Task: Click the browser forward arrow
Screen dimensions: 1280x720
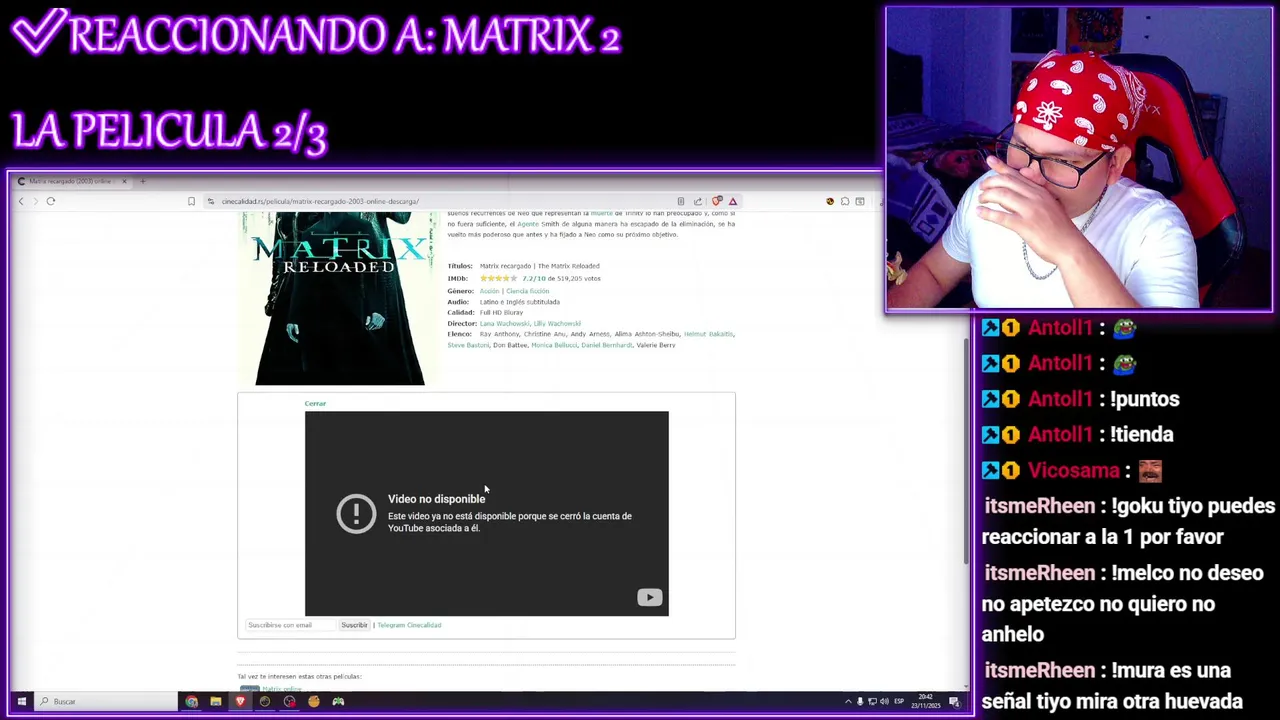Action: pyautogui.click(x=35, y=201)
